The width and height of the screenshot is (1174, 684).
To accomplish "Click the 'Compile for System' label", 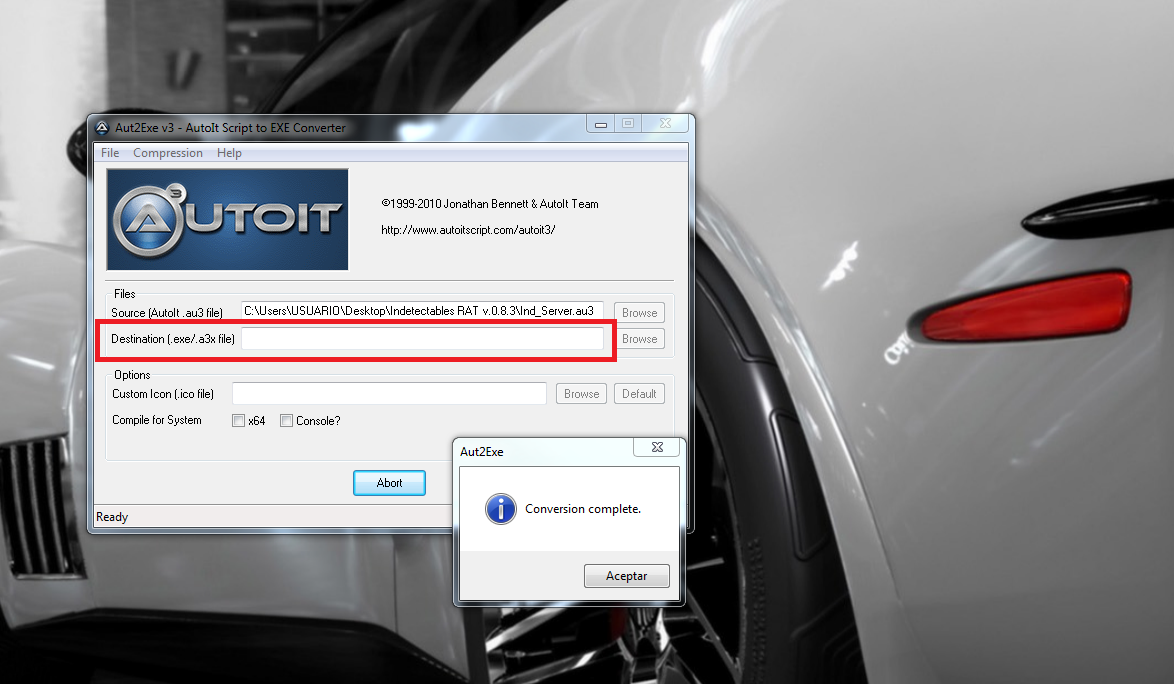I will [x=156, y=420].
